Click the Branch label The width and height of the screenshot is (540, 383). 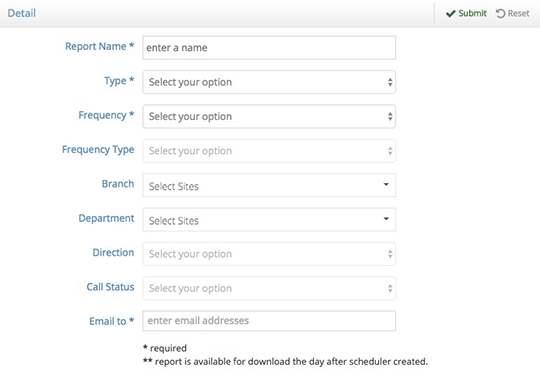pyautogui.click(x=118, y=184)
